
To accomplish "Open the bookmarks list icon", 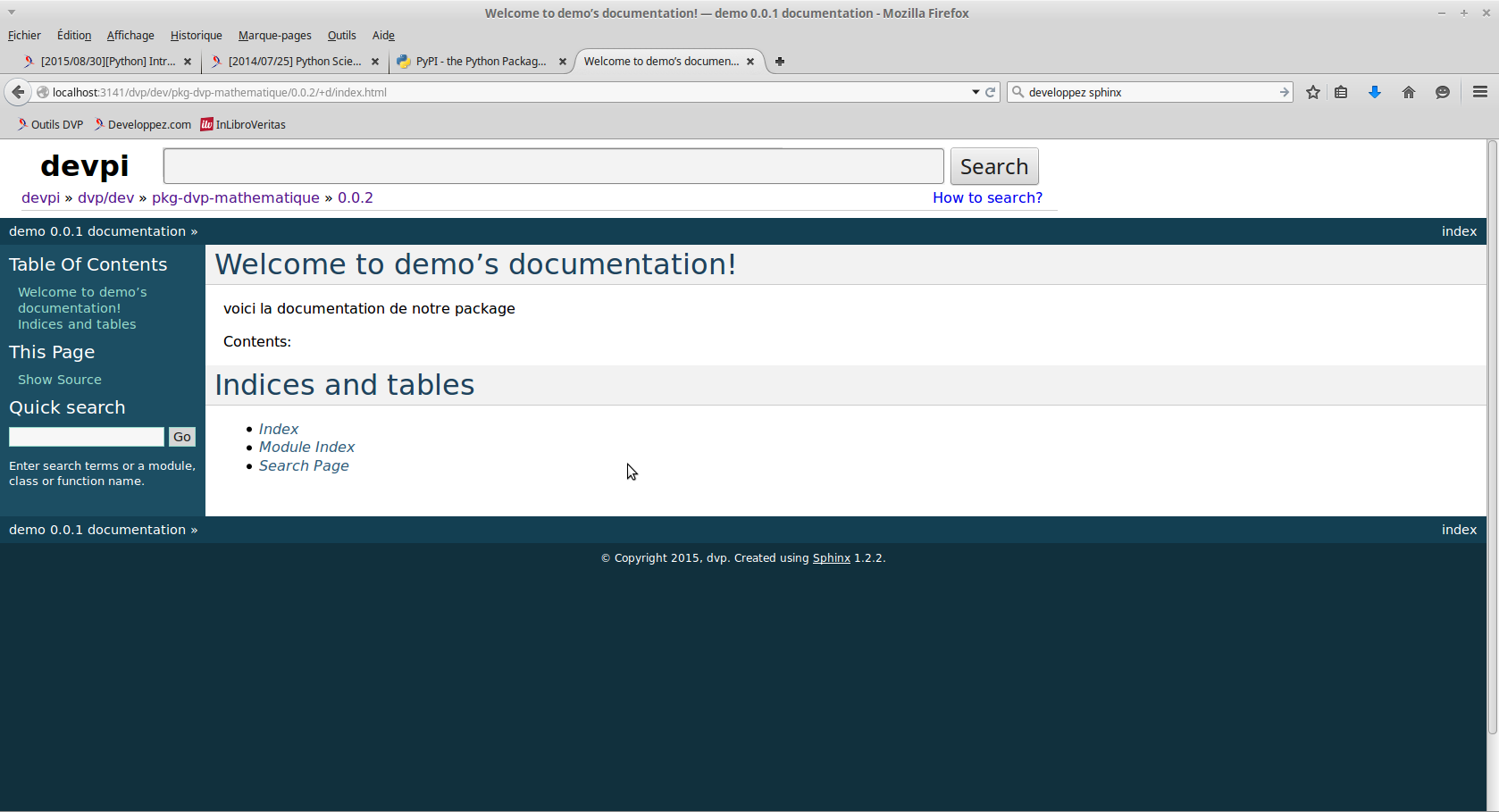I will 1341,92.
